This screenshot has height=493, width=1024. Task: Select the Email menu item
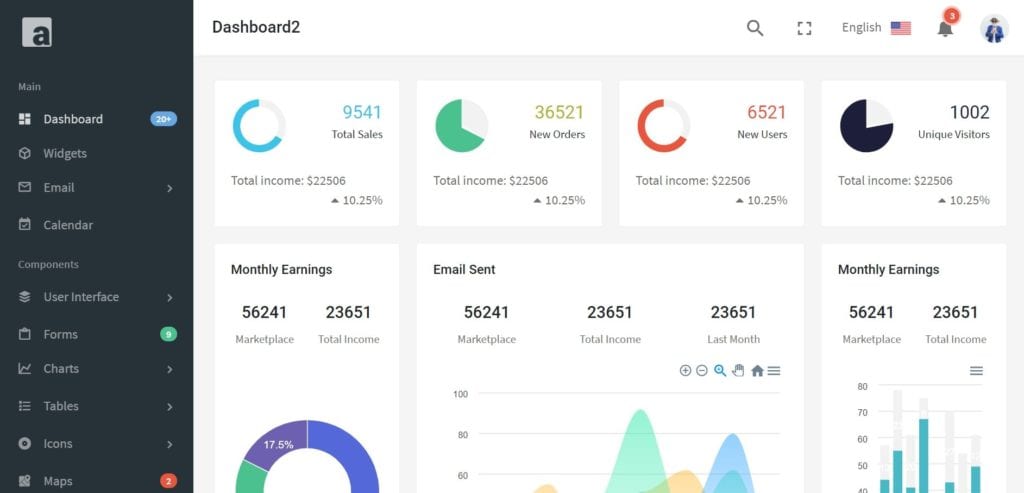click(97, 187)
